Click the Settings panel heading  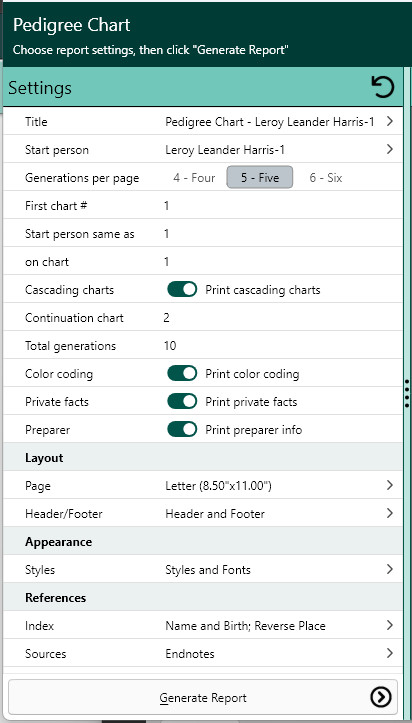click(40, 88)
